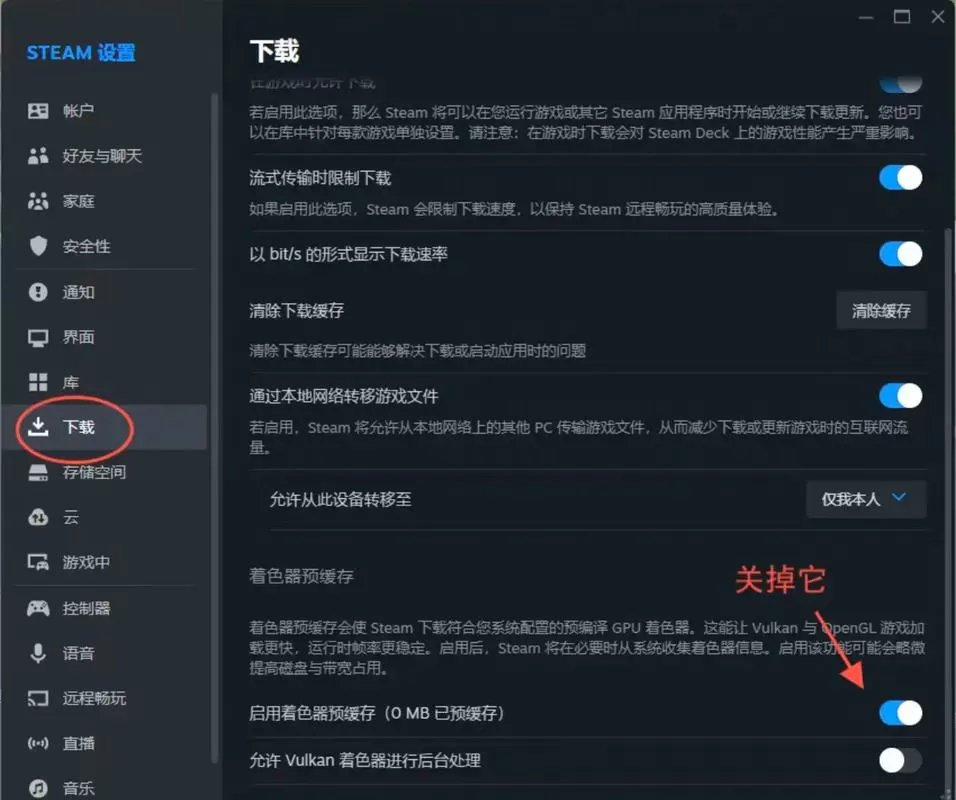Click the 着色器预缓存 section heading

point(301,576)
